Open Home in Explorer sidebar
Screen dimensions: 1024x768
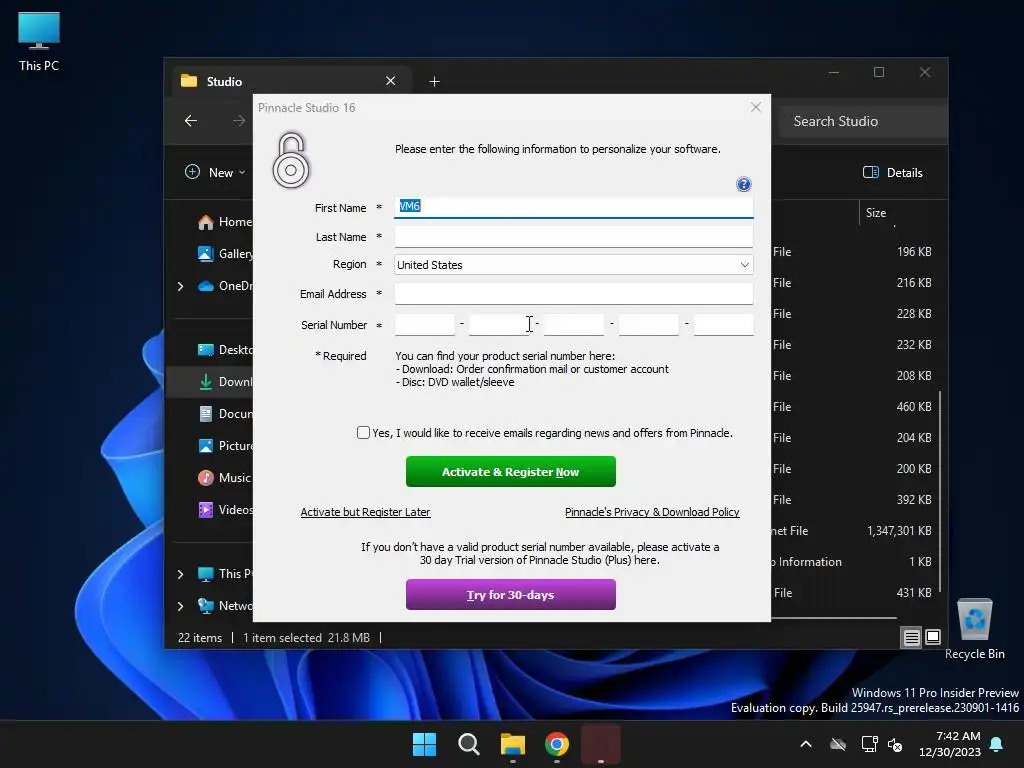(224, 222)
